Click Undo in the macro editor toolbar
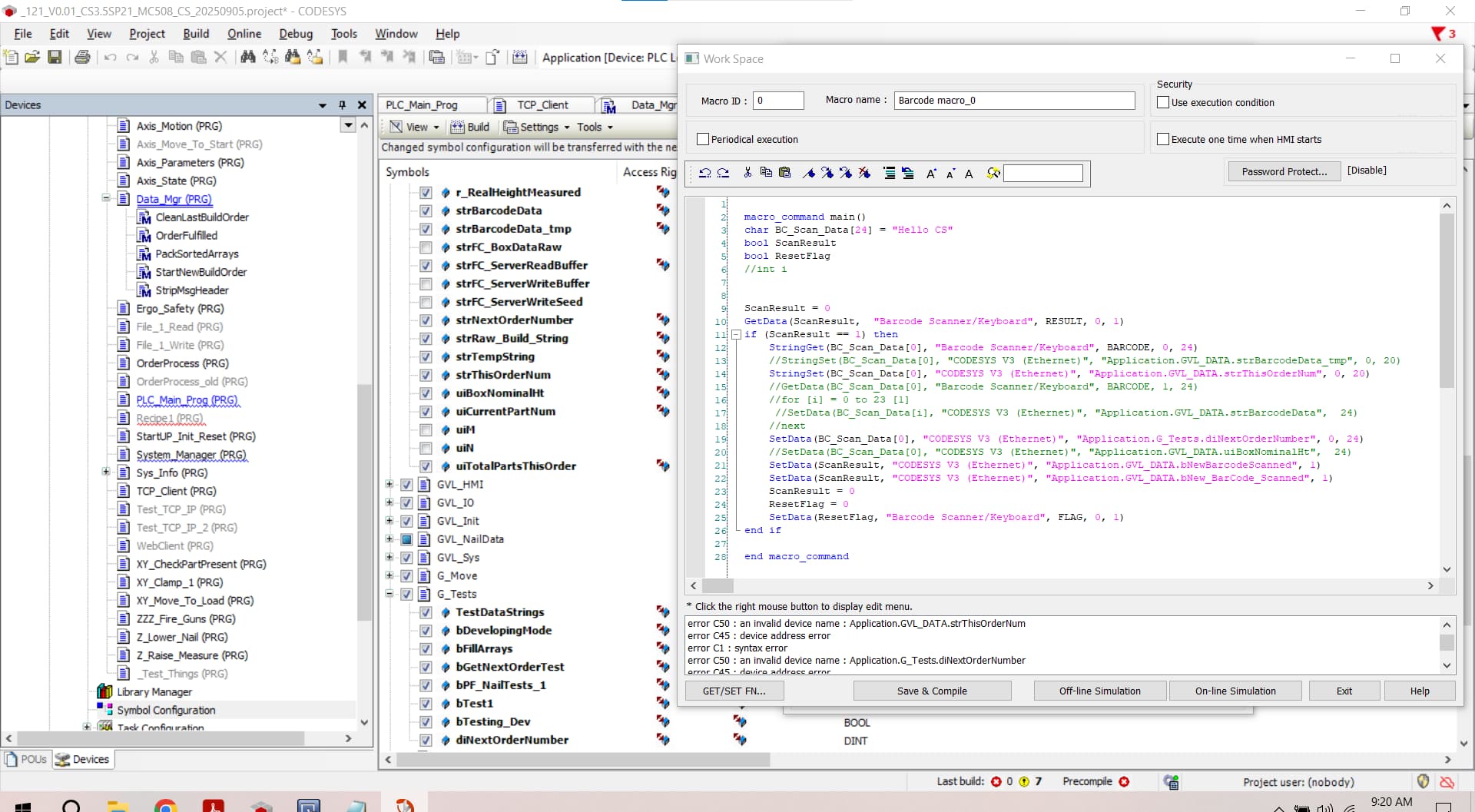Viewport: 1475px width, 812px height. point(704,174)
